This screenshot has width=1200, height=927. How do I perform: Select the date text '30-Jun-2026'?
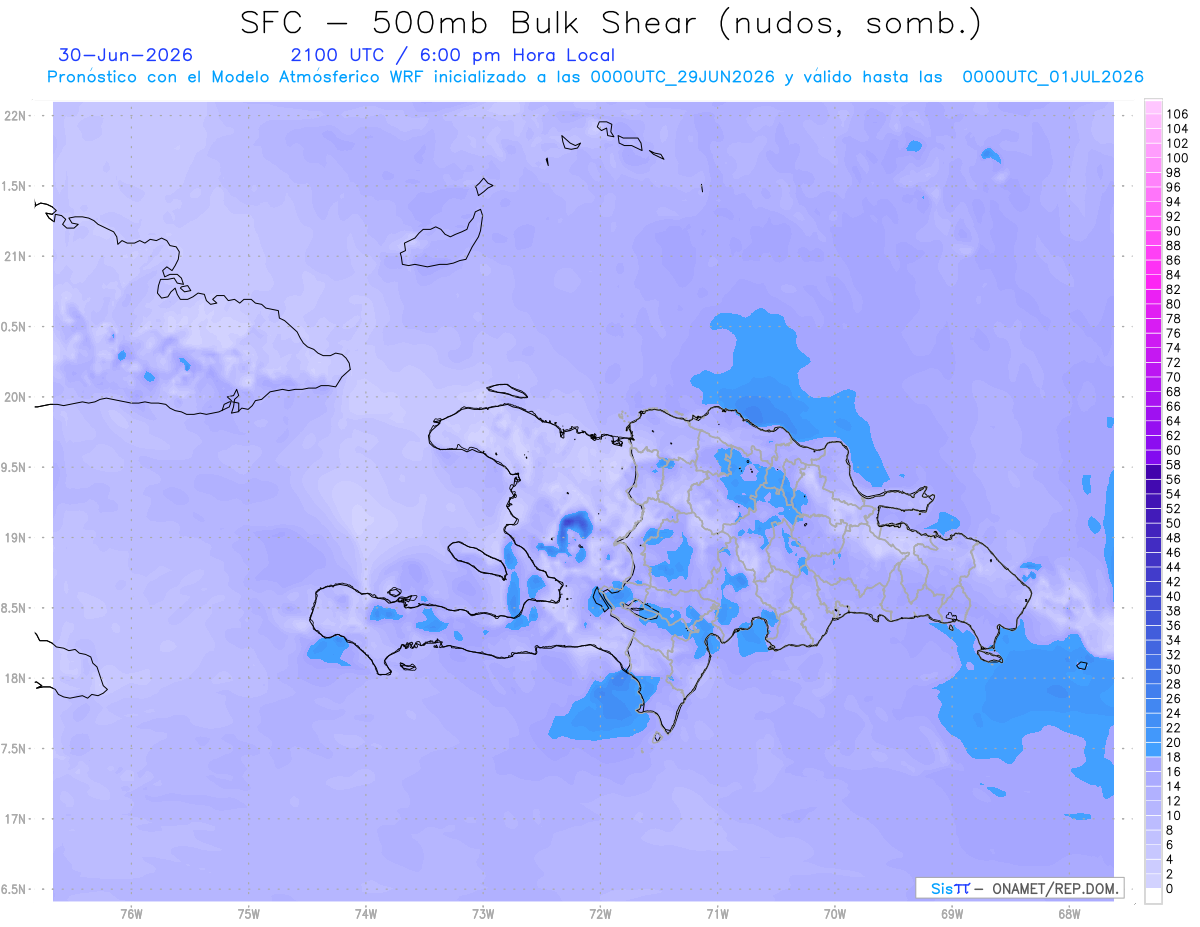126,55
